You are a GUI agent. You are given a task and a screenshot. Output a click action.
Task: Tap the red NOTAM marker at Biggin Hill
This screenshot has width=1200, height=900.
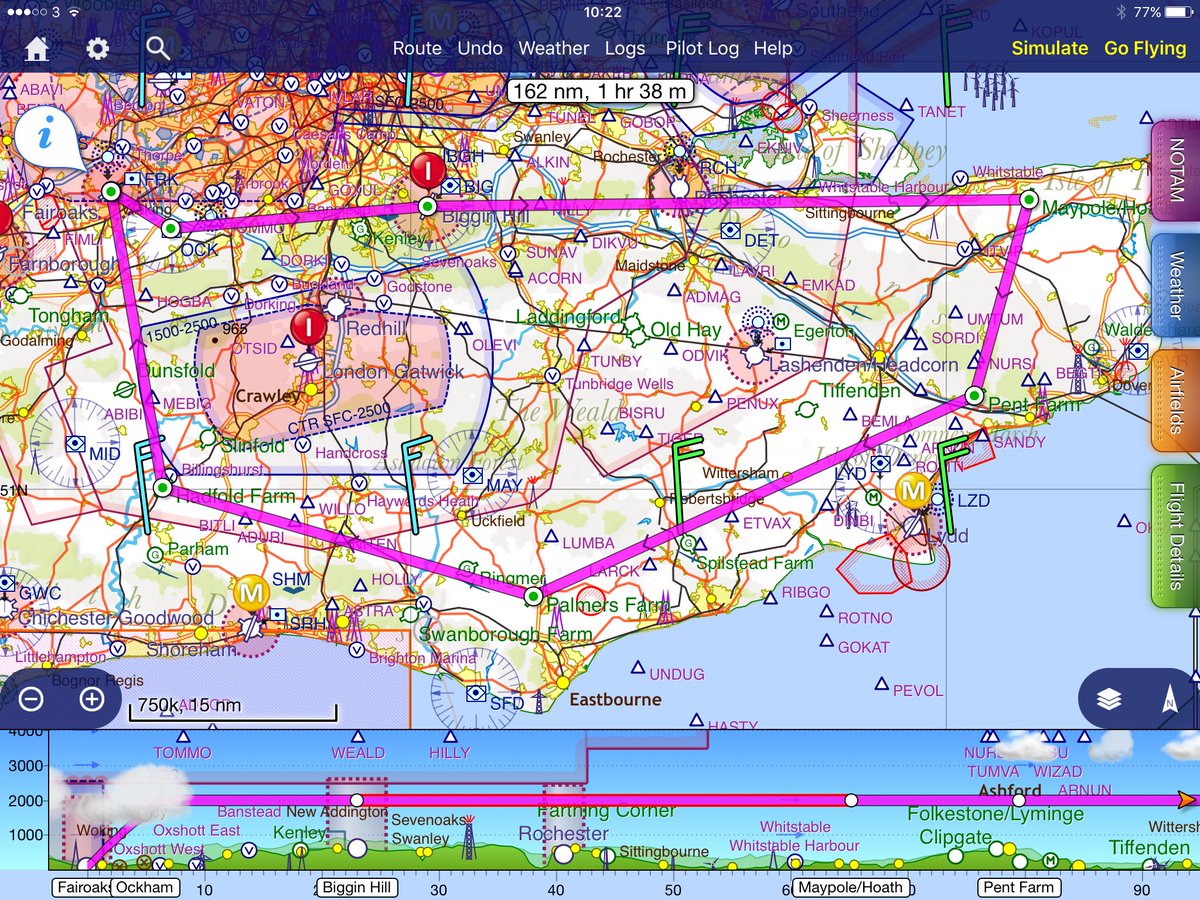pyautogui.click(x=428, y=171)
